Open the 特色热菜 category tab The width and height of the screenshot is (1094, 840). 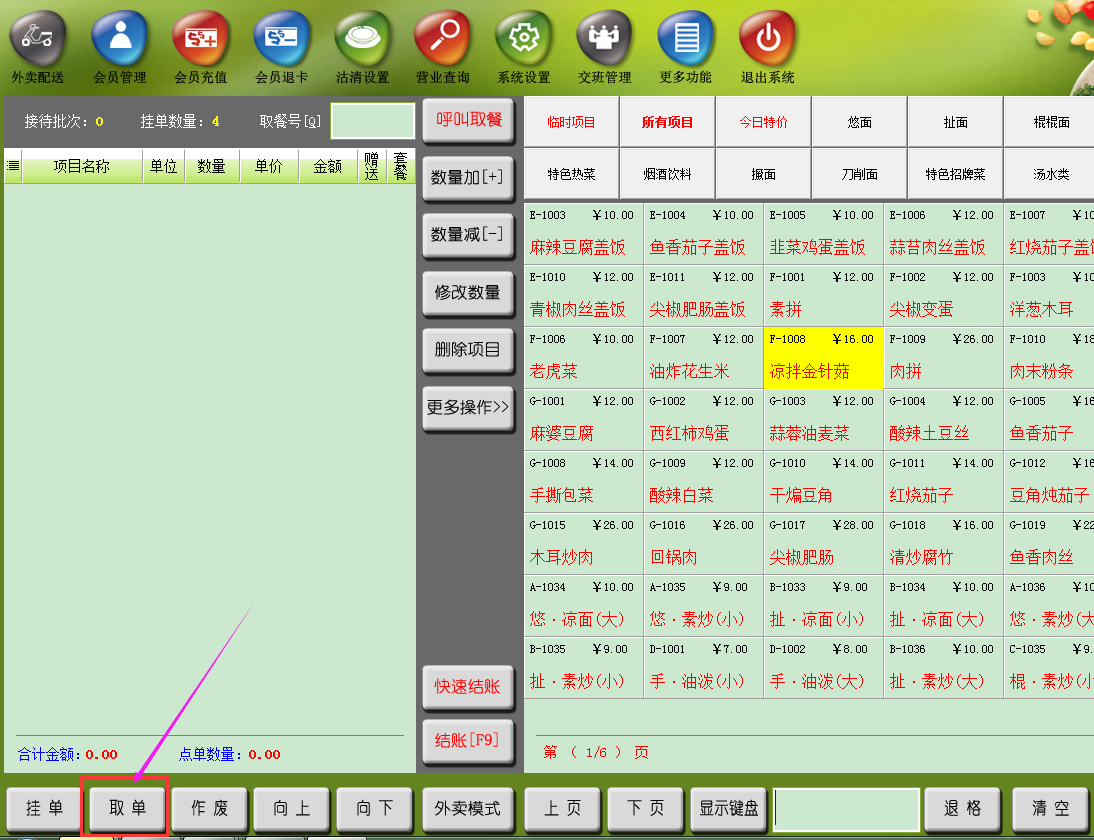(x=571, y=174)
